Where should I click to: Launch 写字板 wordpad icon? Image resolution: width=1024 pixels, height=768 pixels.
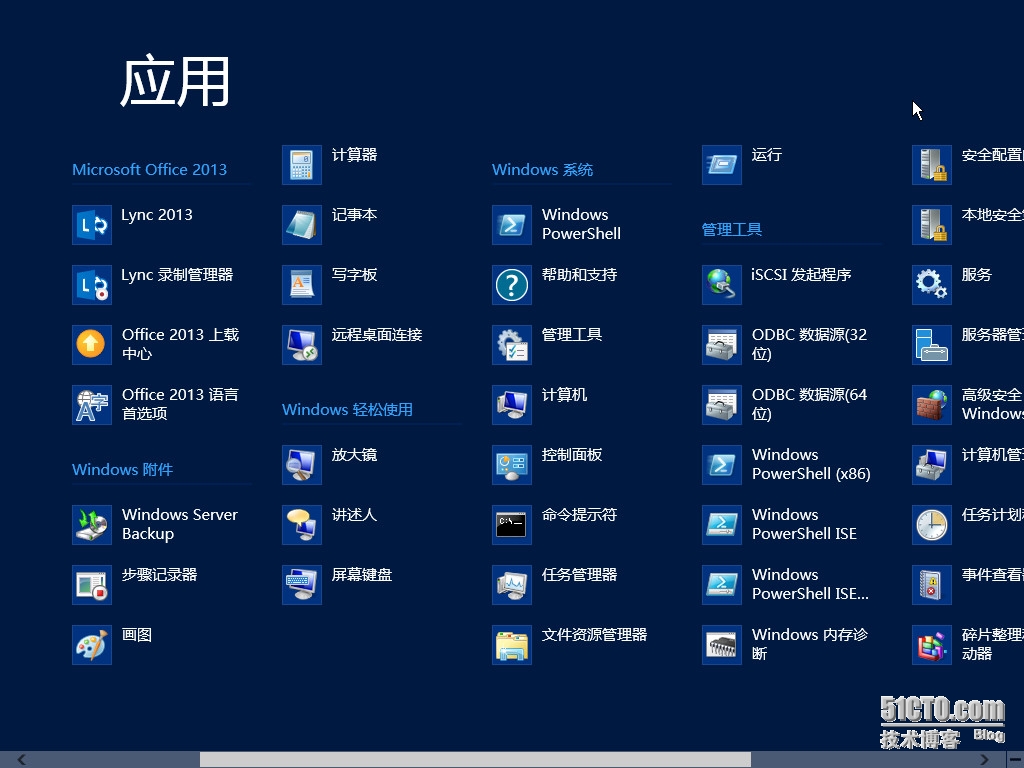[x=302, y=285]
